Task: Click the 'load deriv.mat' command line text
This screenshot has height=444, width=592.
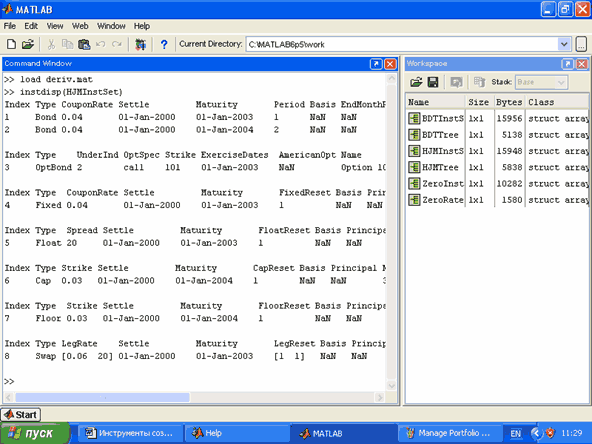Action: point(56,80)
